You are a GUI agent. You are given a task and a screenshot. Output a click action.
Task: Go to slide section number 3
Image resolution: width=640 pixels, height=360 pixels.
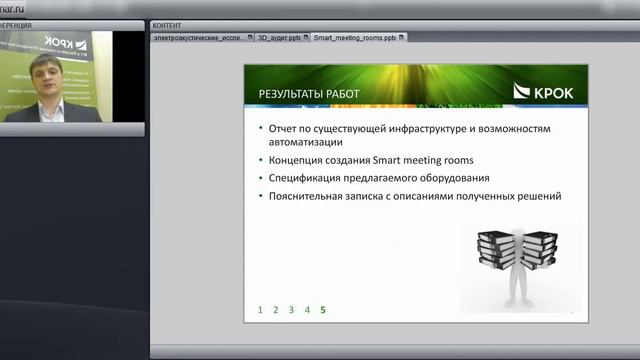coord(291,310)
